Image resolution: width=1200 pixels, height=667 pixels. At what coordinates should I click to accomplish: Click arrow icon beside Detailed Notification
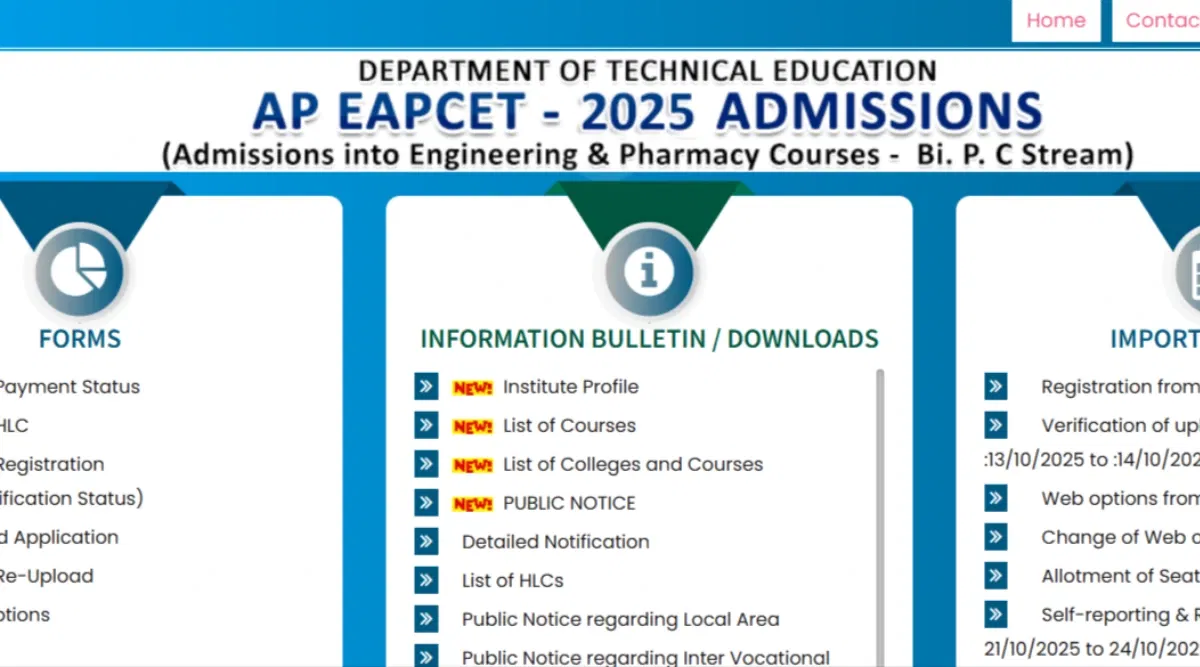tap(427, 542)
